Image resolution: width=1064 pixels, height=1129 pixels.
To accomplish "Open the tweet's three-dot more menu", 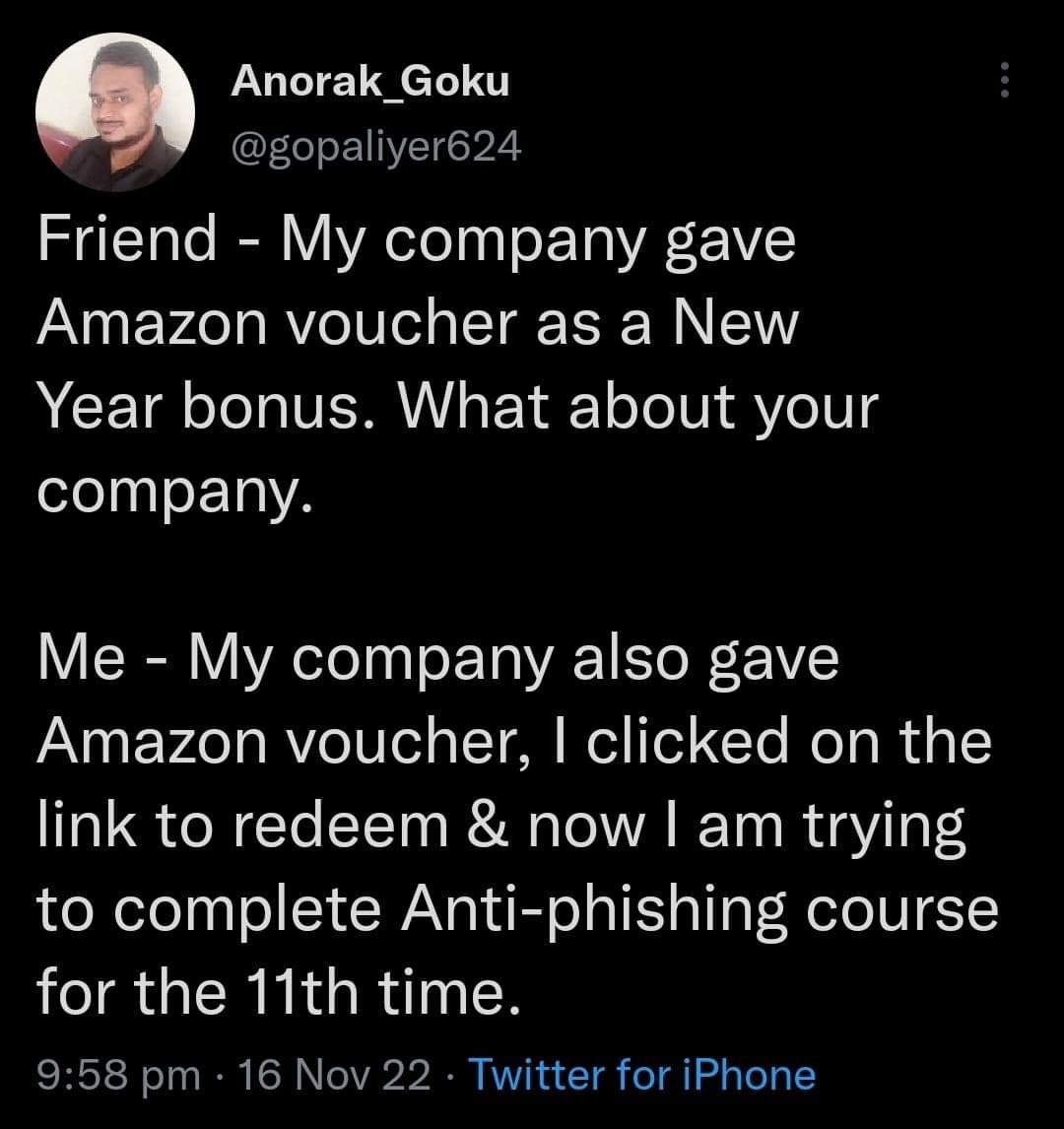I will pyautogui.click(x=1004, y=80).
